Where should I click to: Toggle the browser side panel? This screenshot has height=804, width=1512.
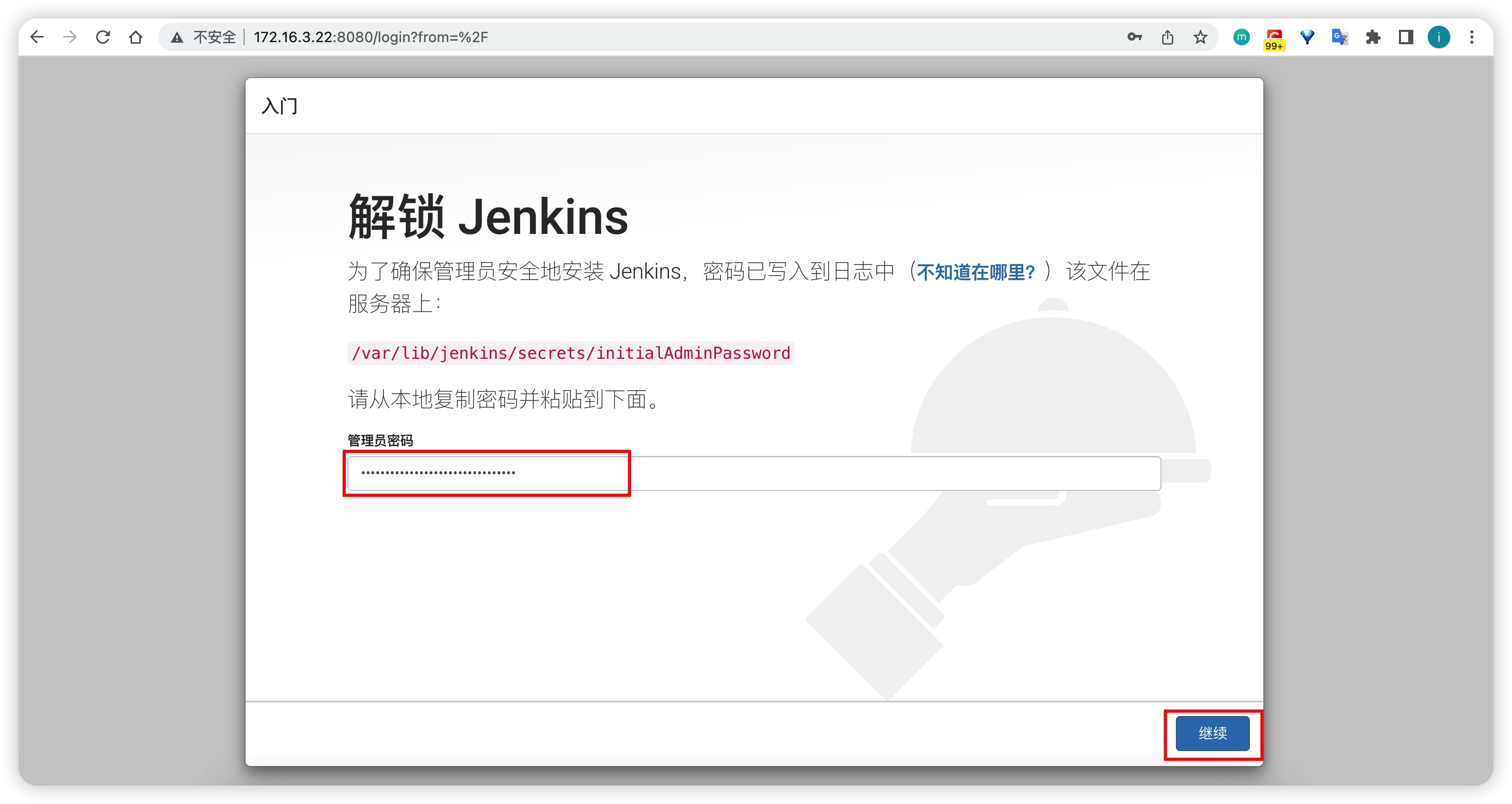1406,37
